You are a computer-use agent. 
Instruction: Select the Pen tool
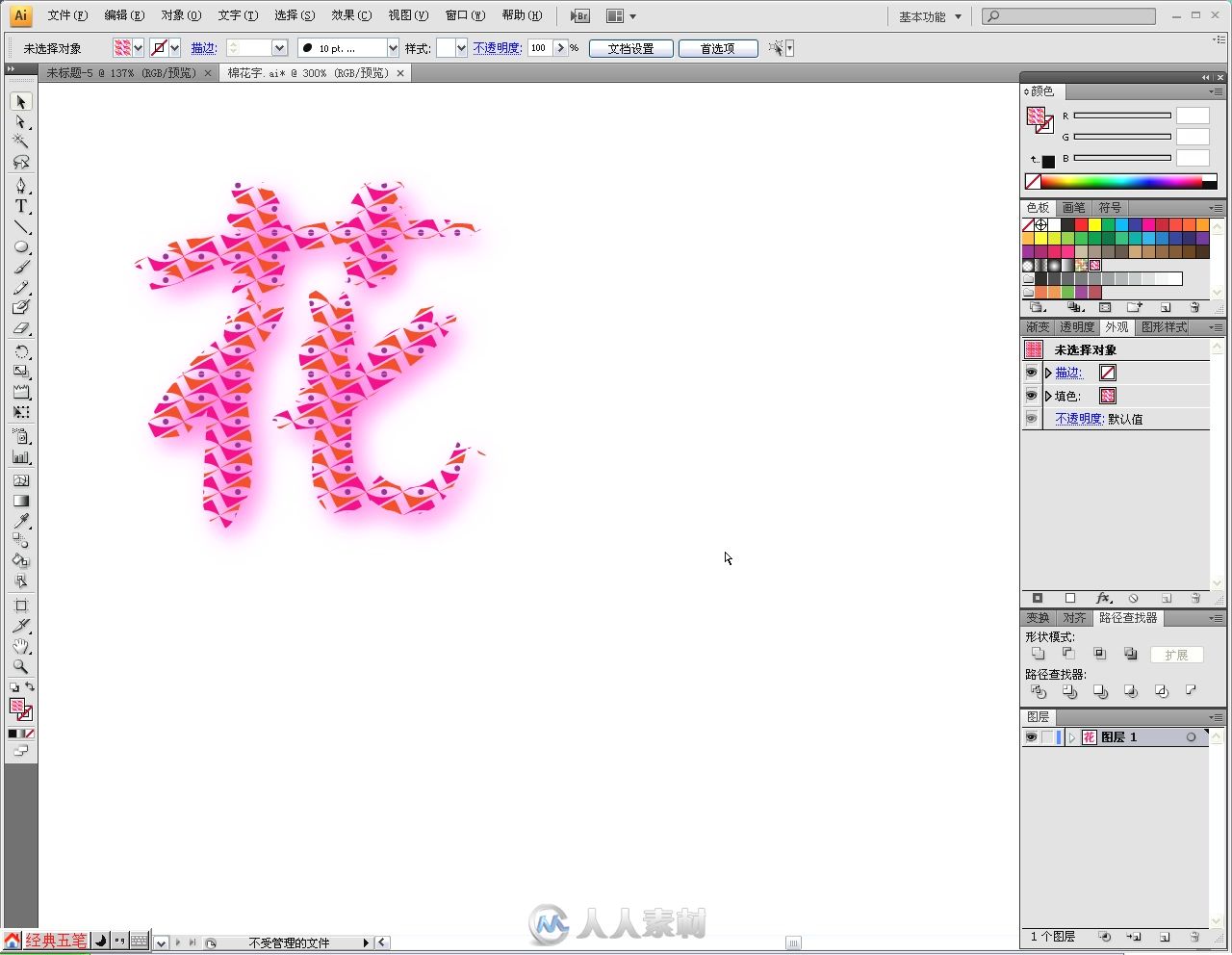[x=21, y=186]
